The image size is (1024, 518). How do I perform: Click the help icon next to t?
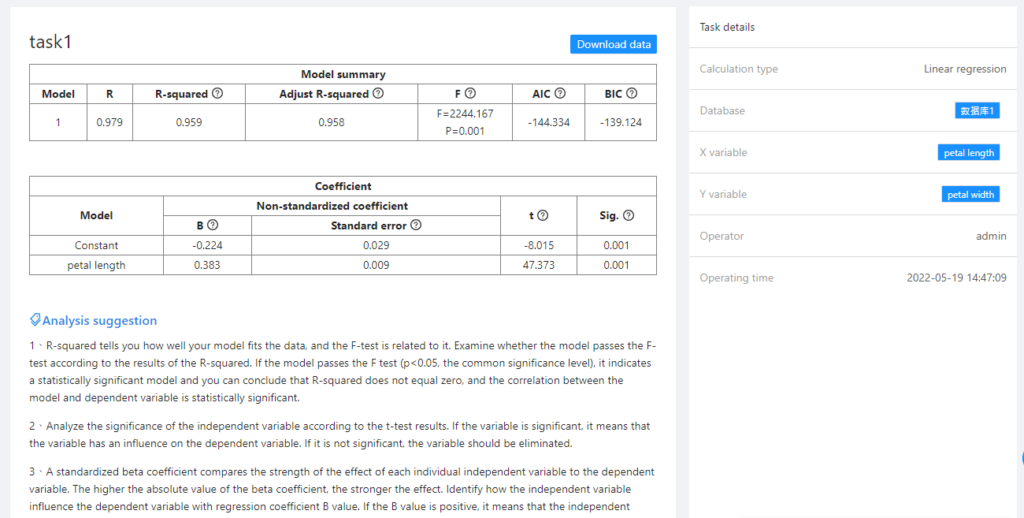(543, 215)
